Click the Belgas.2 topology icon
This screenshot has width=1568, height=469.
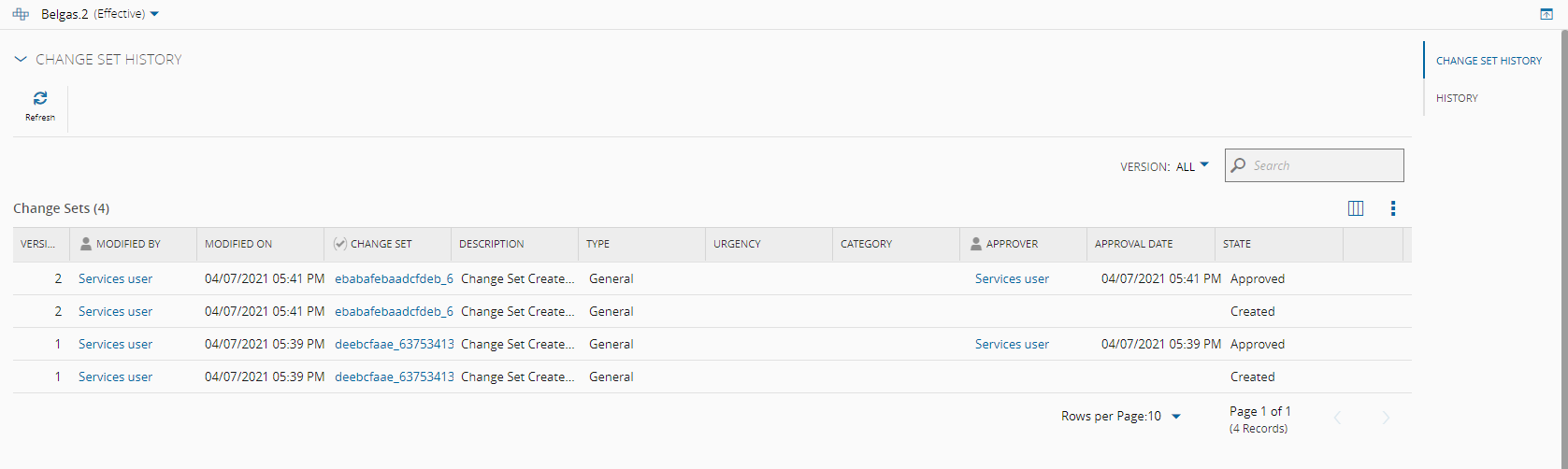21,14
